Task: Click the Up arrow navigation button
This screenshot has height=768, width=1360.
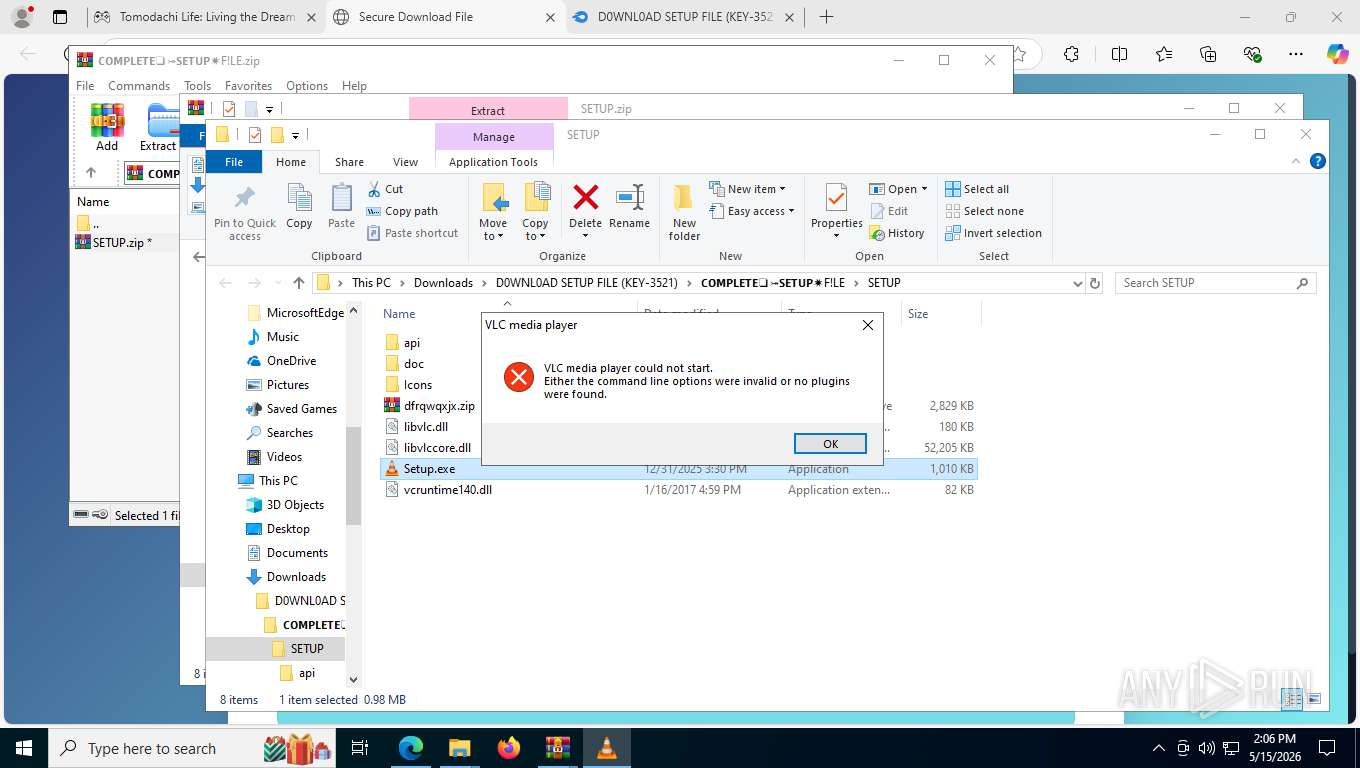Action: (298, 283)
